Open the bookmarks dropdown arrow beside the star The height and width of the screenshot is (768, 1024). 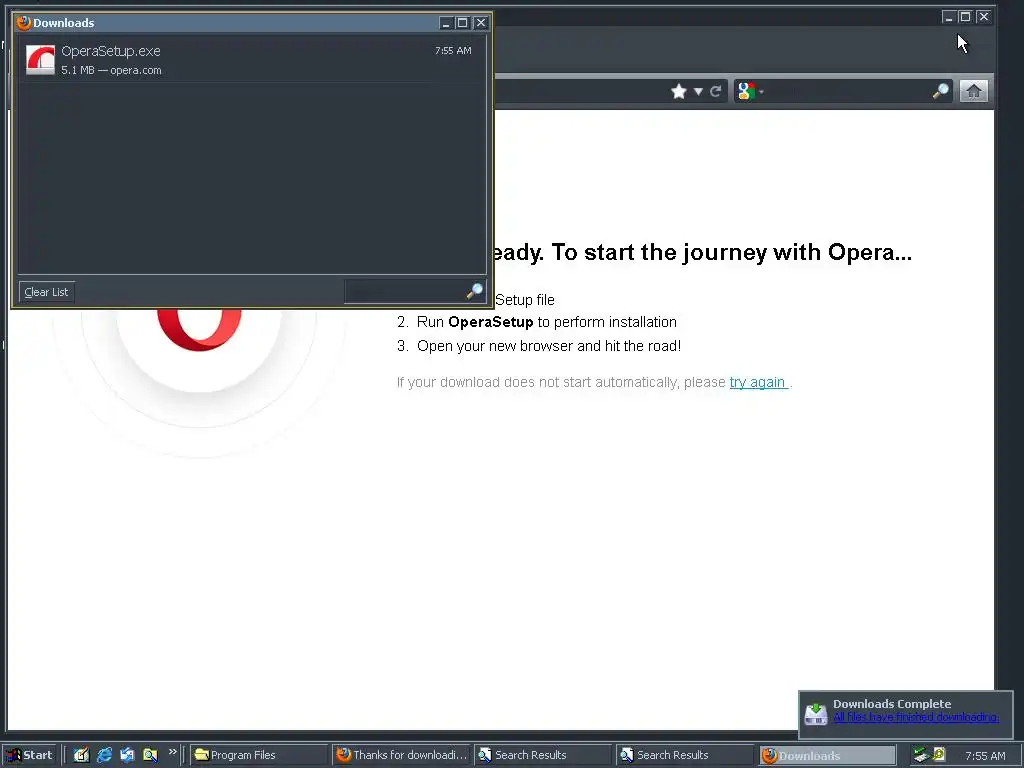coord(698,91)
